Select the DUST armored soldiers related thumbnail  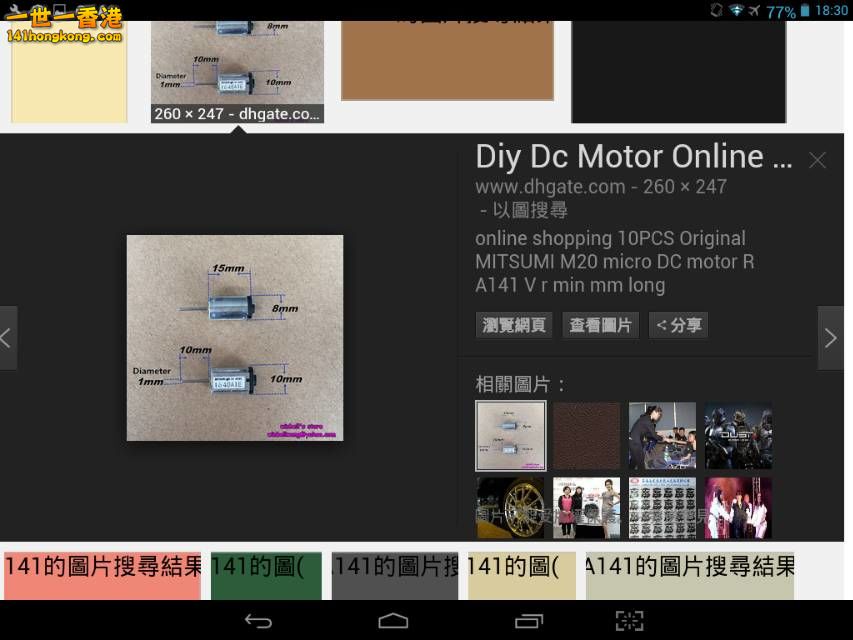(x=738, y=436)
